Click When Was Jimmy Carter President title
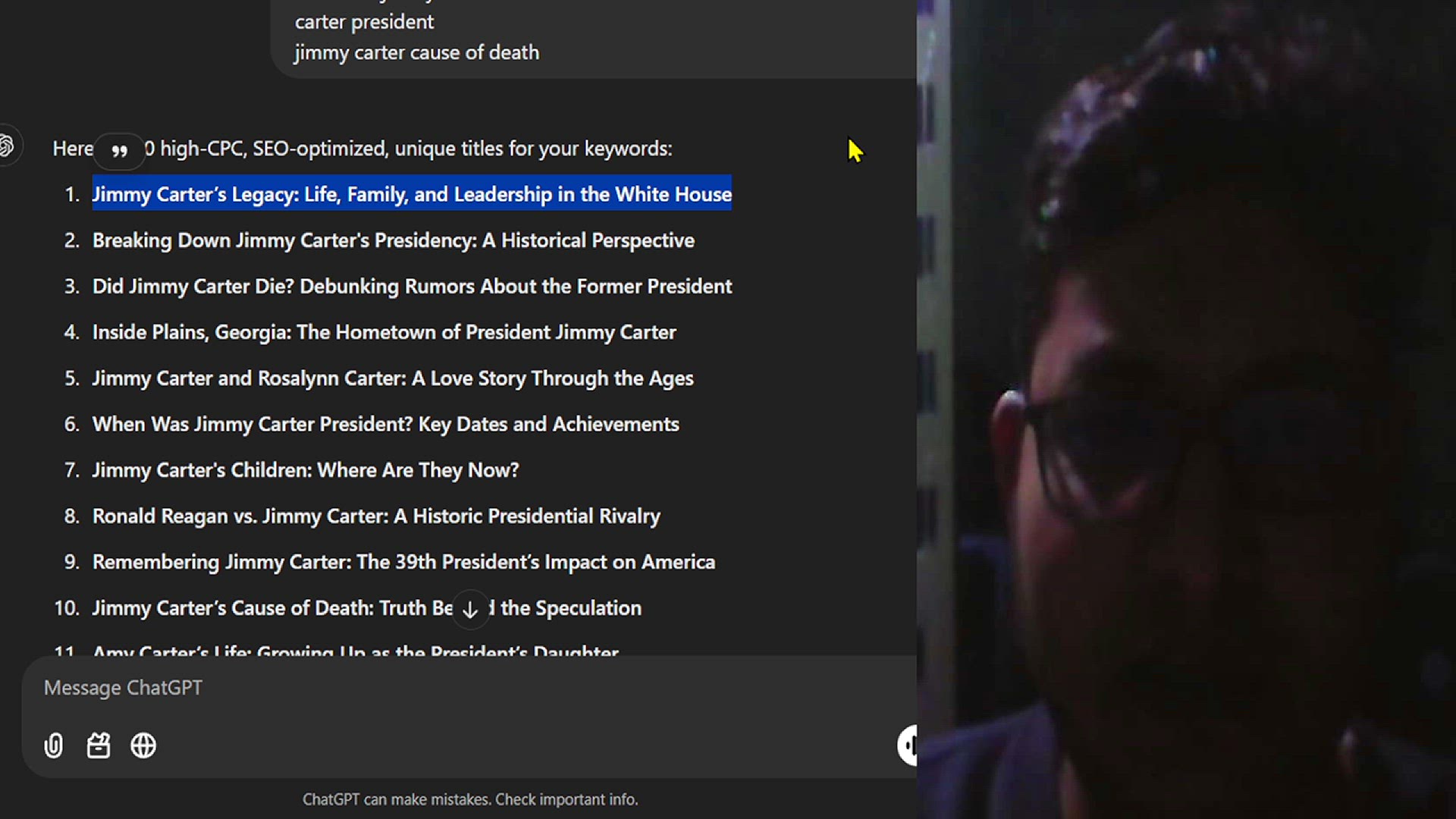 (385, 425)
